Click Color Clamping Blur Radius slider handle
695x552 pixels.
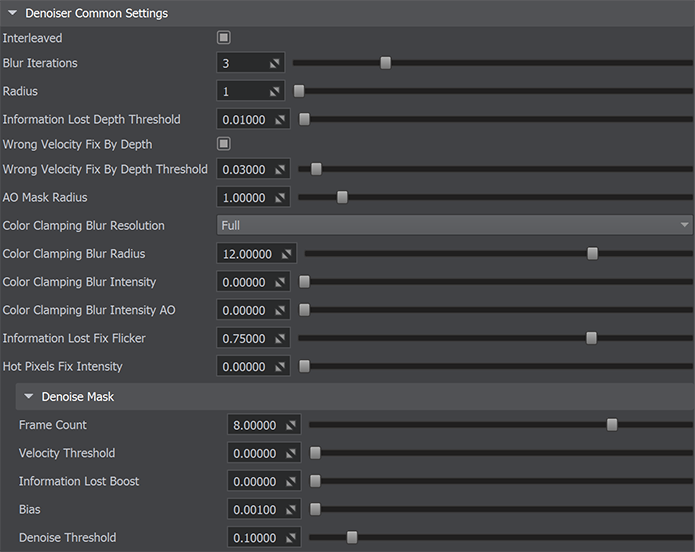[x=592, y=254]
